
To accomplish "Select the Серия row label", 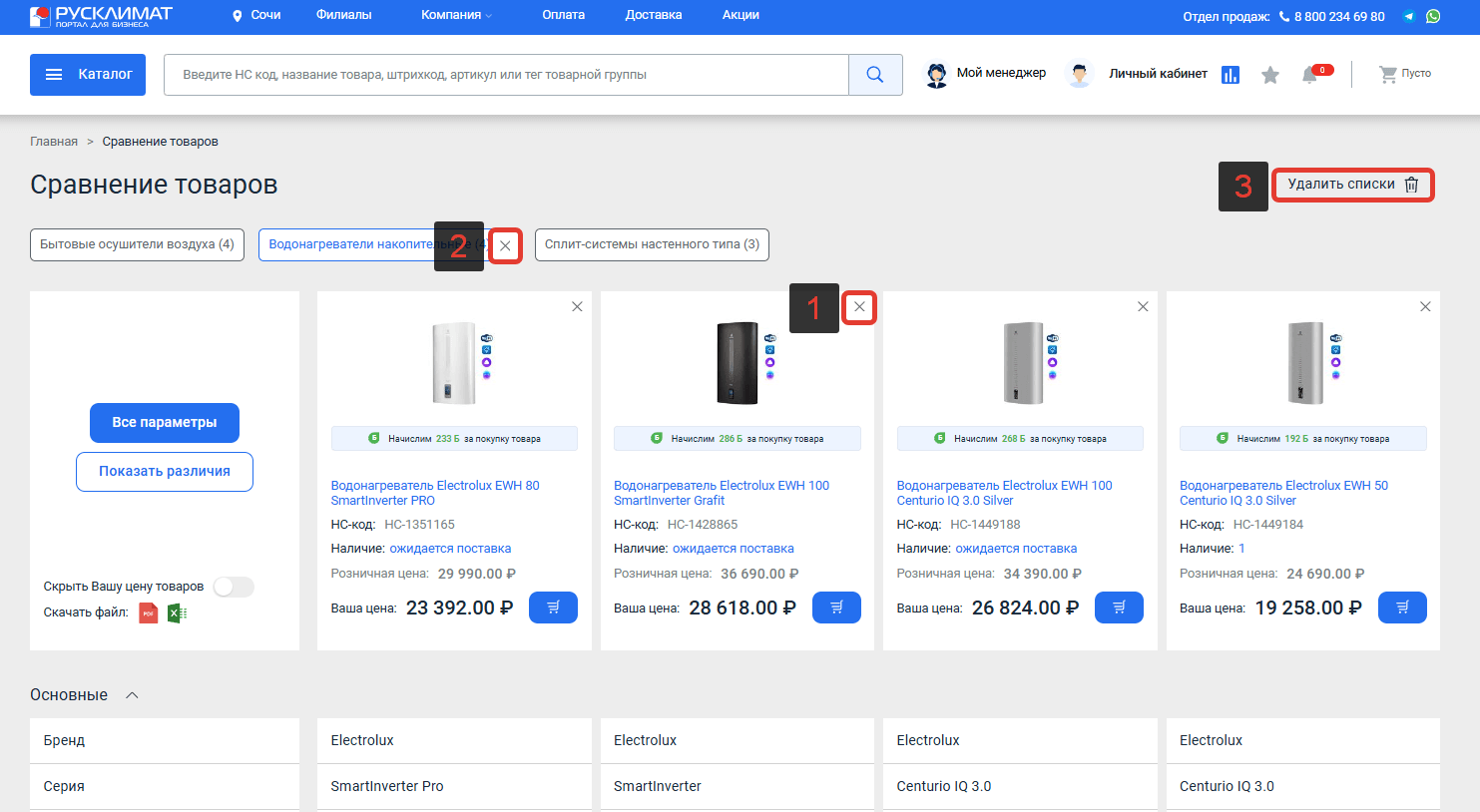I will click(64, 786).
